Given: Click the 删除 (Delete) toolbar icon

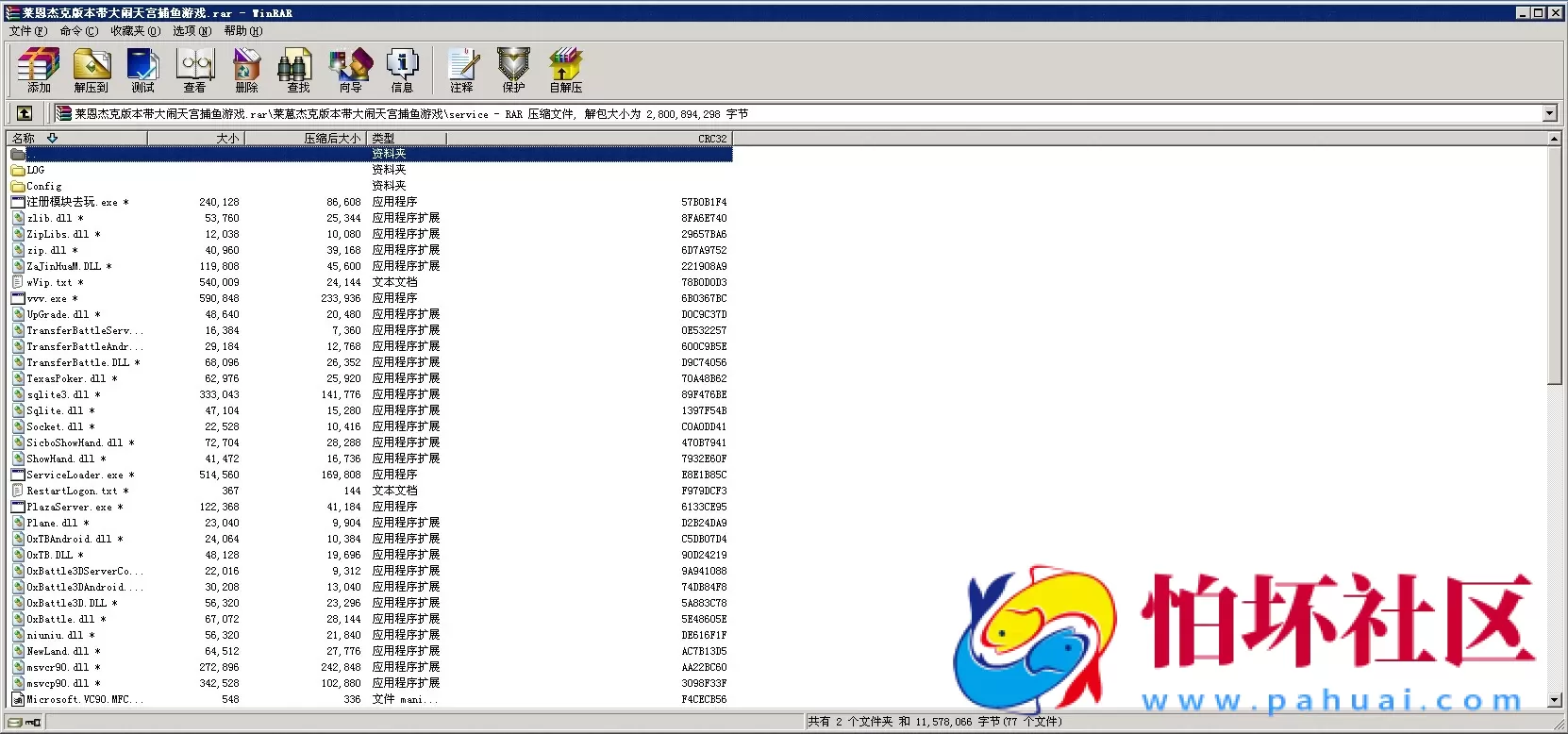Looking at the screenshot, I should 246,70.
